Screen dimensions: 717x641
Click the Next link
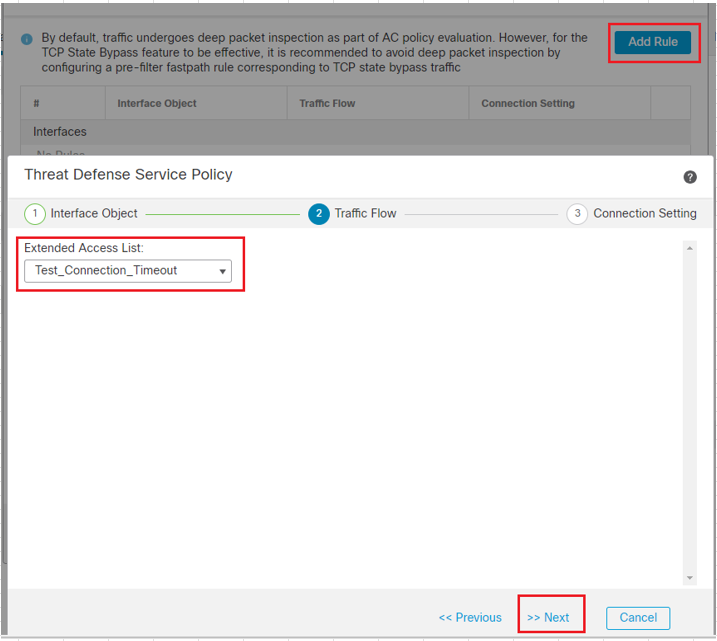click(548, 618)
